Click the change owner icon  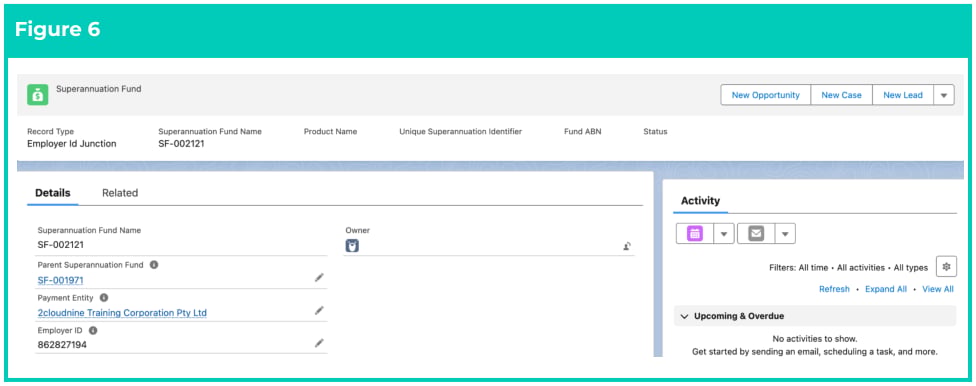pyautogui.click(x=627, y=247)
